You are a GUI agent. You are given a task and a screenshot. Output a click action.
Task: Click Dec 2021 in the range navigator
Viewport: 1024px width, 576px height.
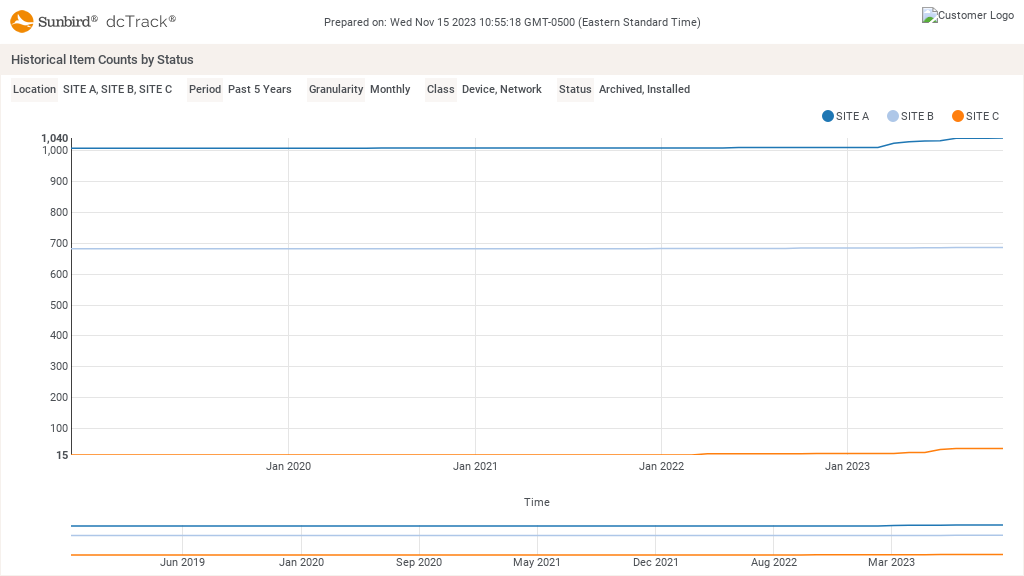point(655,562)
